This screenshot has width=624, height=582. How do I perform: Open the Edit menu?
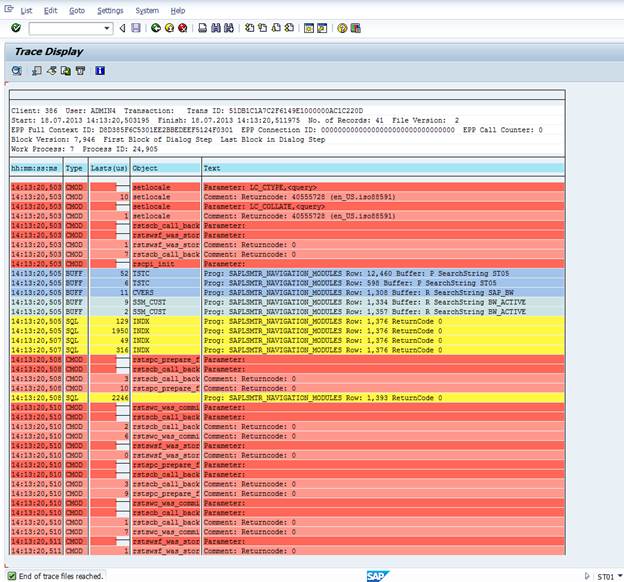tap(51, 11)
